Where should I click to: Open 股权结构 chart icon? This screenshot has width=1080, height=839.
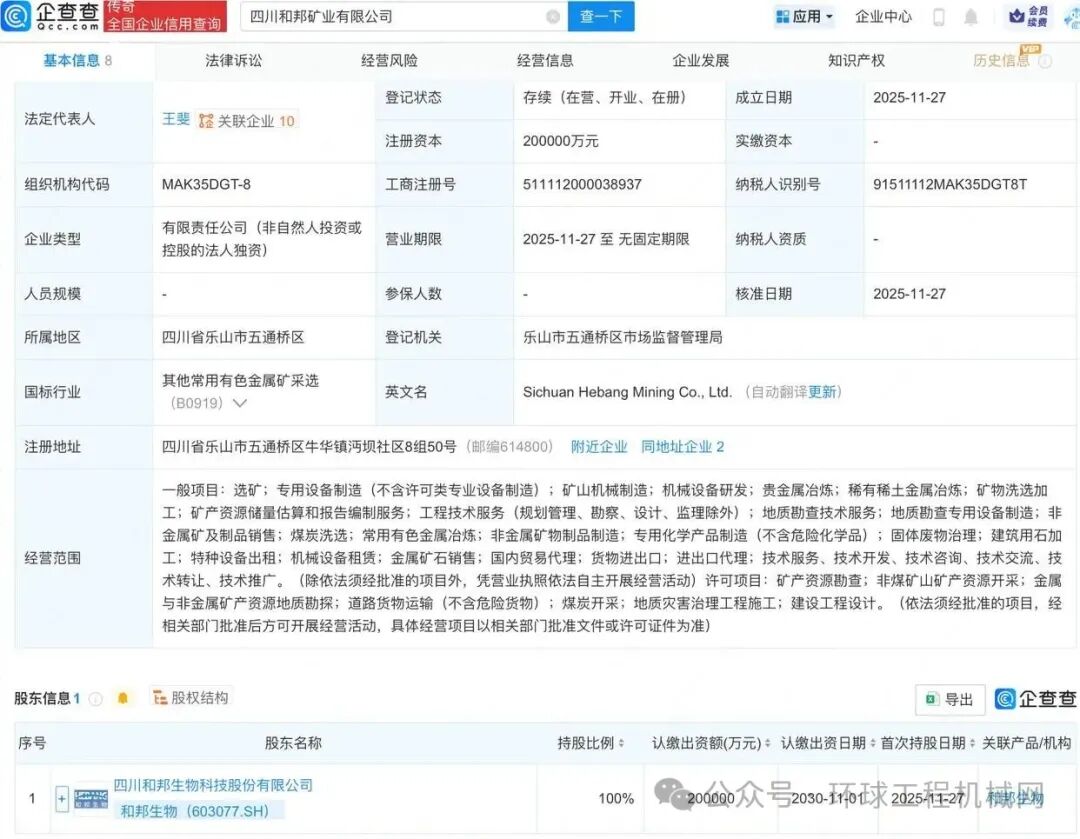coord(160,698)
